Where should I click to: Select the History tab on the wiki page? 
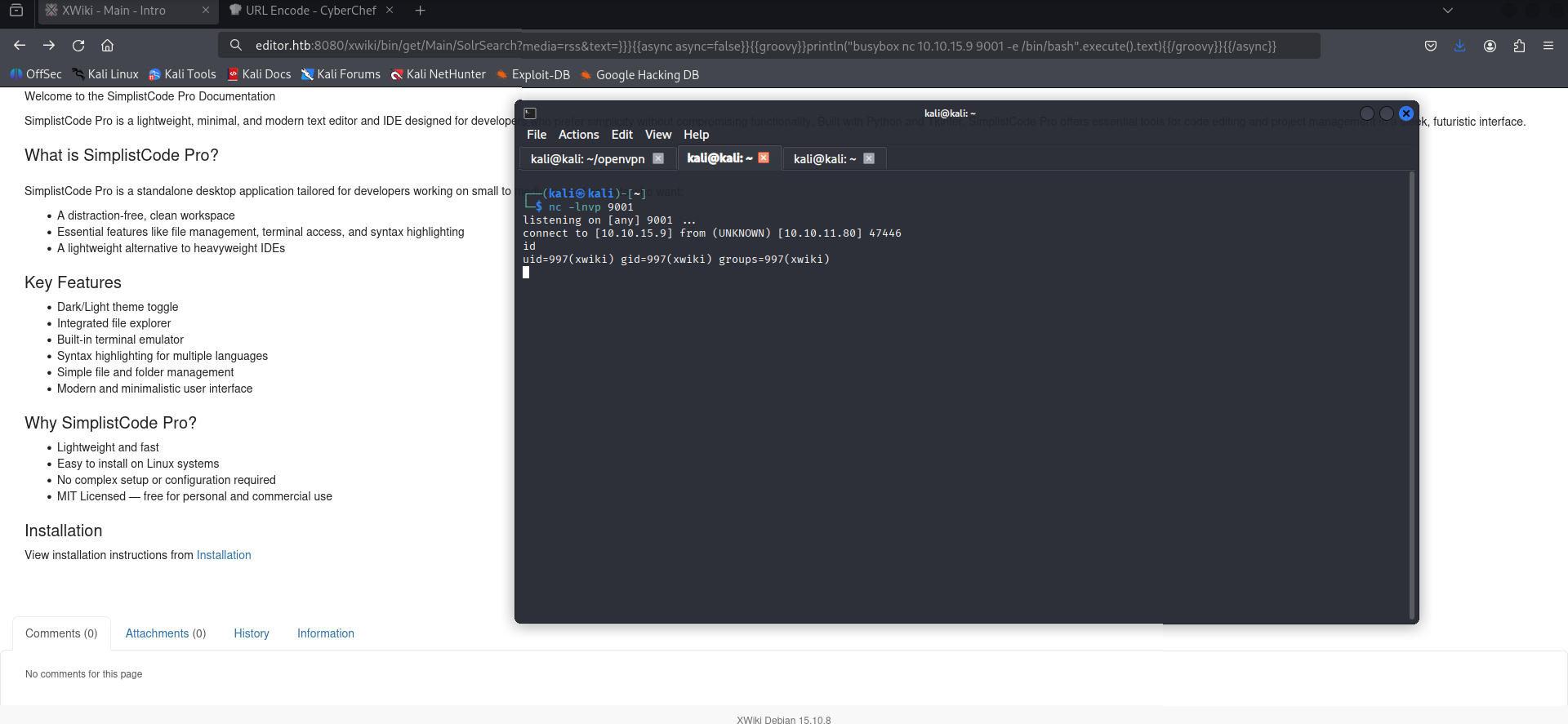pos(252,633)
